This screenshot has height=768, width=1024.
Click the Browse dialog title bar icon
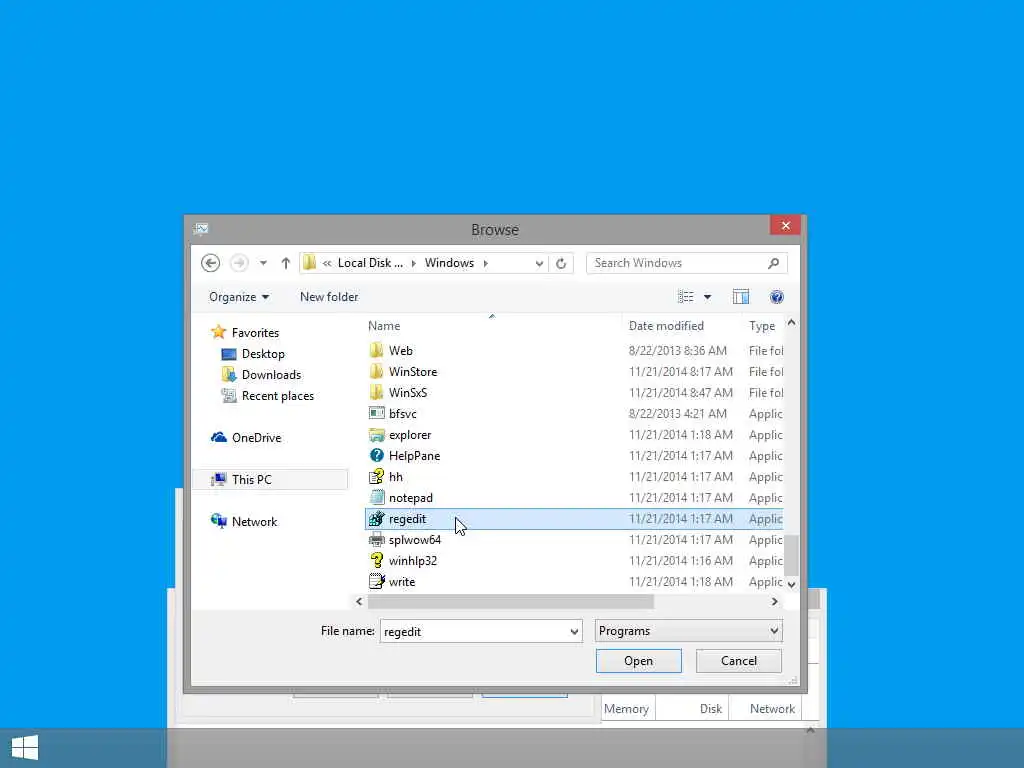click(x=200, y=229)
